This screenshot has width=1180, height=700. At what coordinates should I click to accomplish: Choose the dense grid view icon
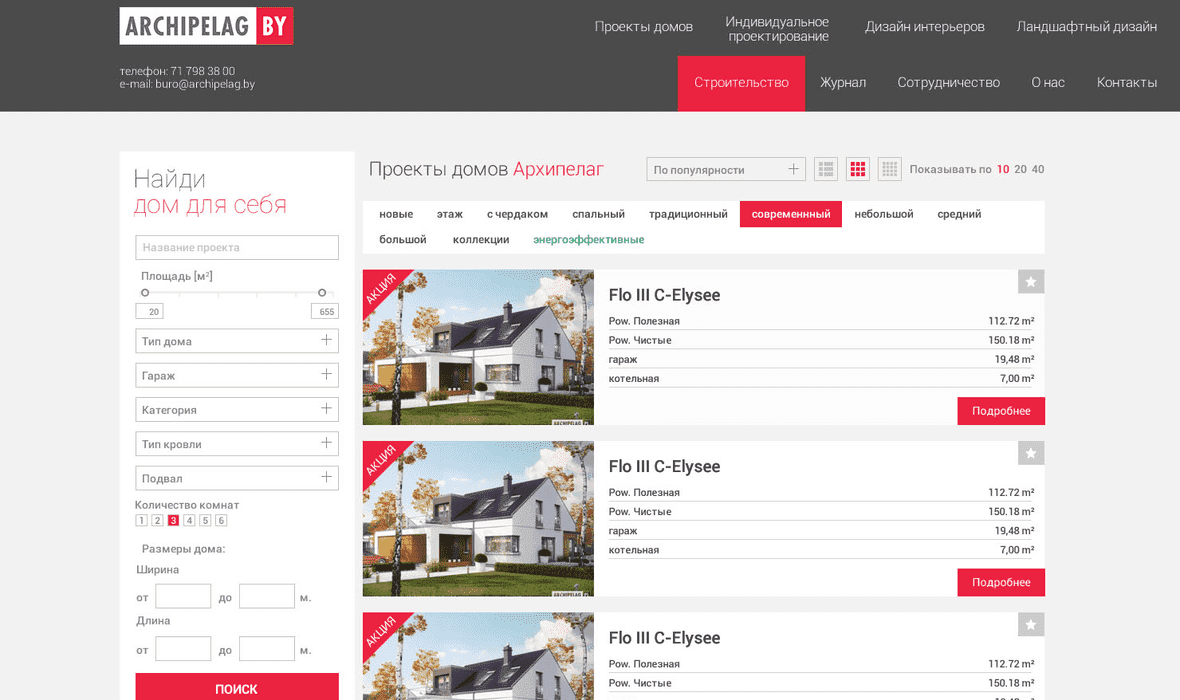click(x=889, y=169)
